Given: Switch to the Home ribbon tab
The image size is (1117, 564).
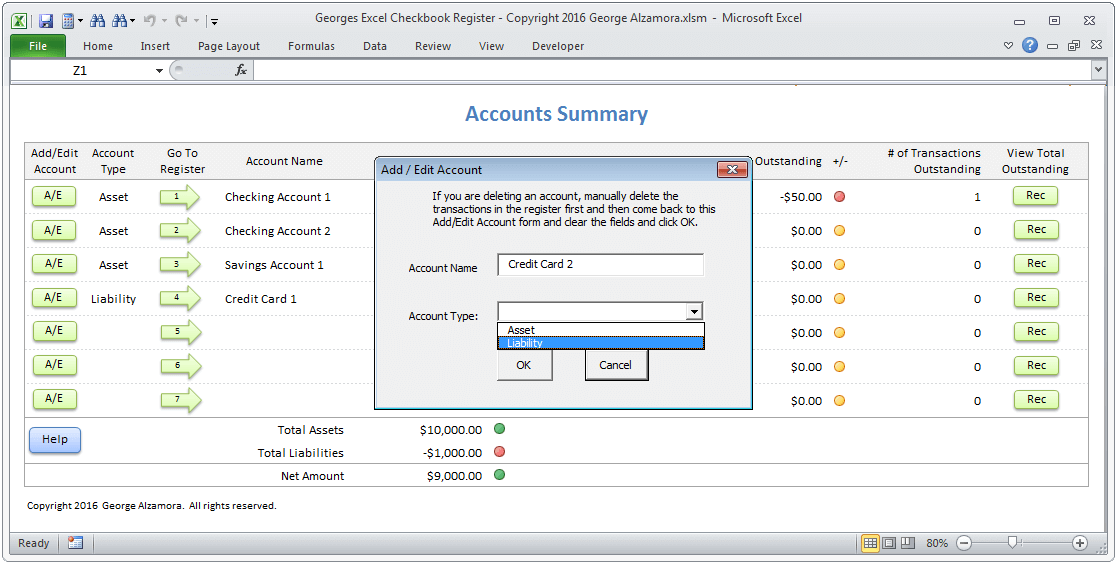Looking at the screenshot, I should (x=98, y=46).
